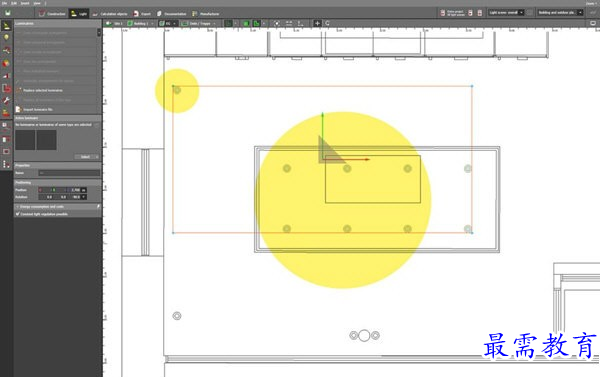This screenshot has height=377, width=605.
Task: Click the Select button
Action: [x=85, y=157]
